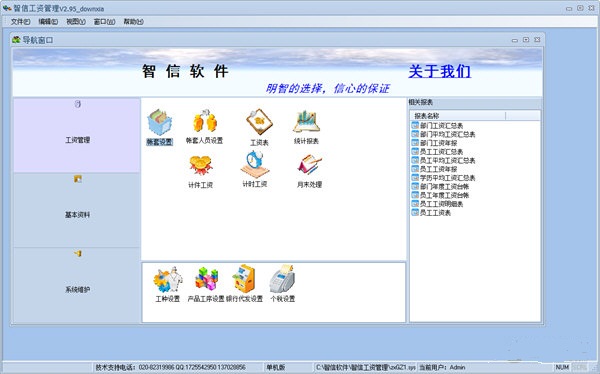Select the 员工工资表 report row

click(431, 212)
